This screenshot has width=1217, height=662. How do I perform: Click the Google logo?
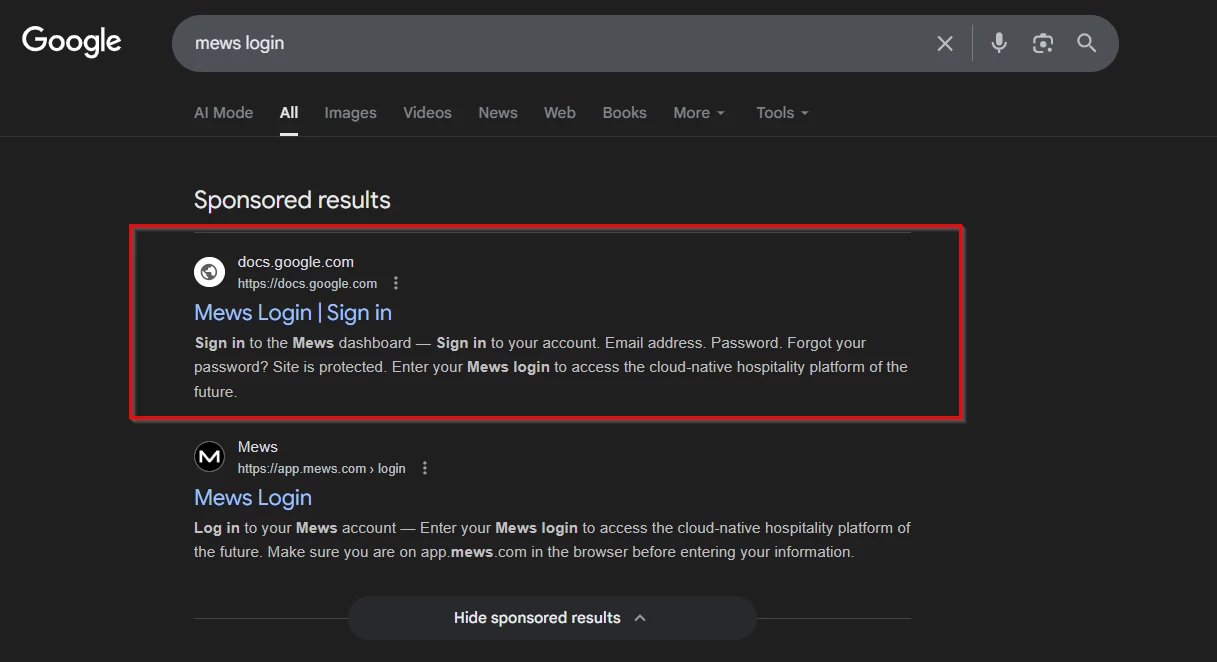(x=72, y=42)
